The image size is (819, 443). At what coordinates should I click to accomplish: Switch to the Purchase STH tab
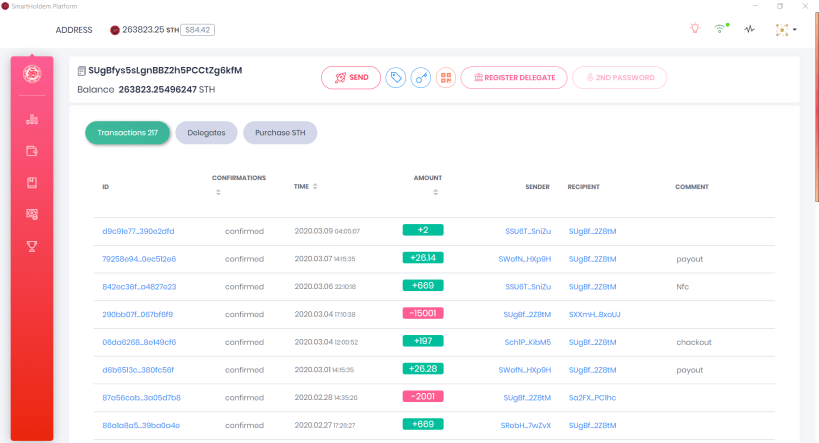280,133
